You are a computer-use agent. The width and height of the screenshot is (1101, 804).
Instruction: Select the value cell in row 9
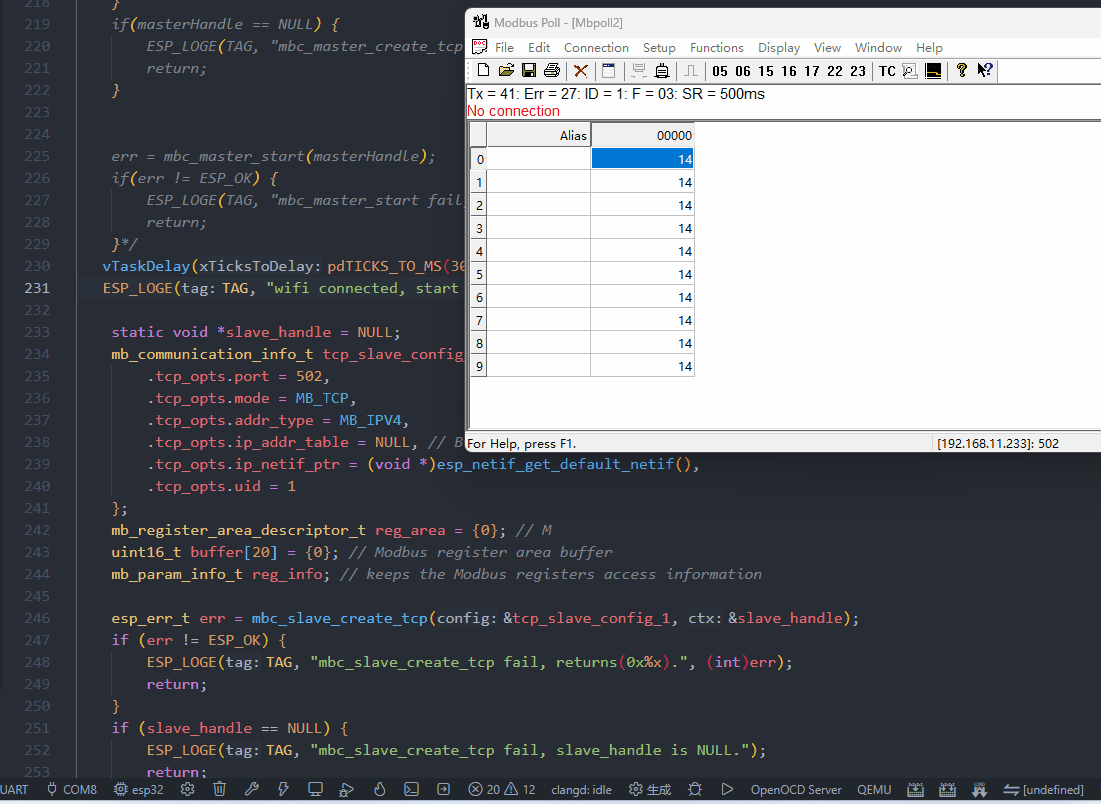[x=642, y=366]
